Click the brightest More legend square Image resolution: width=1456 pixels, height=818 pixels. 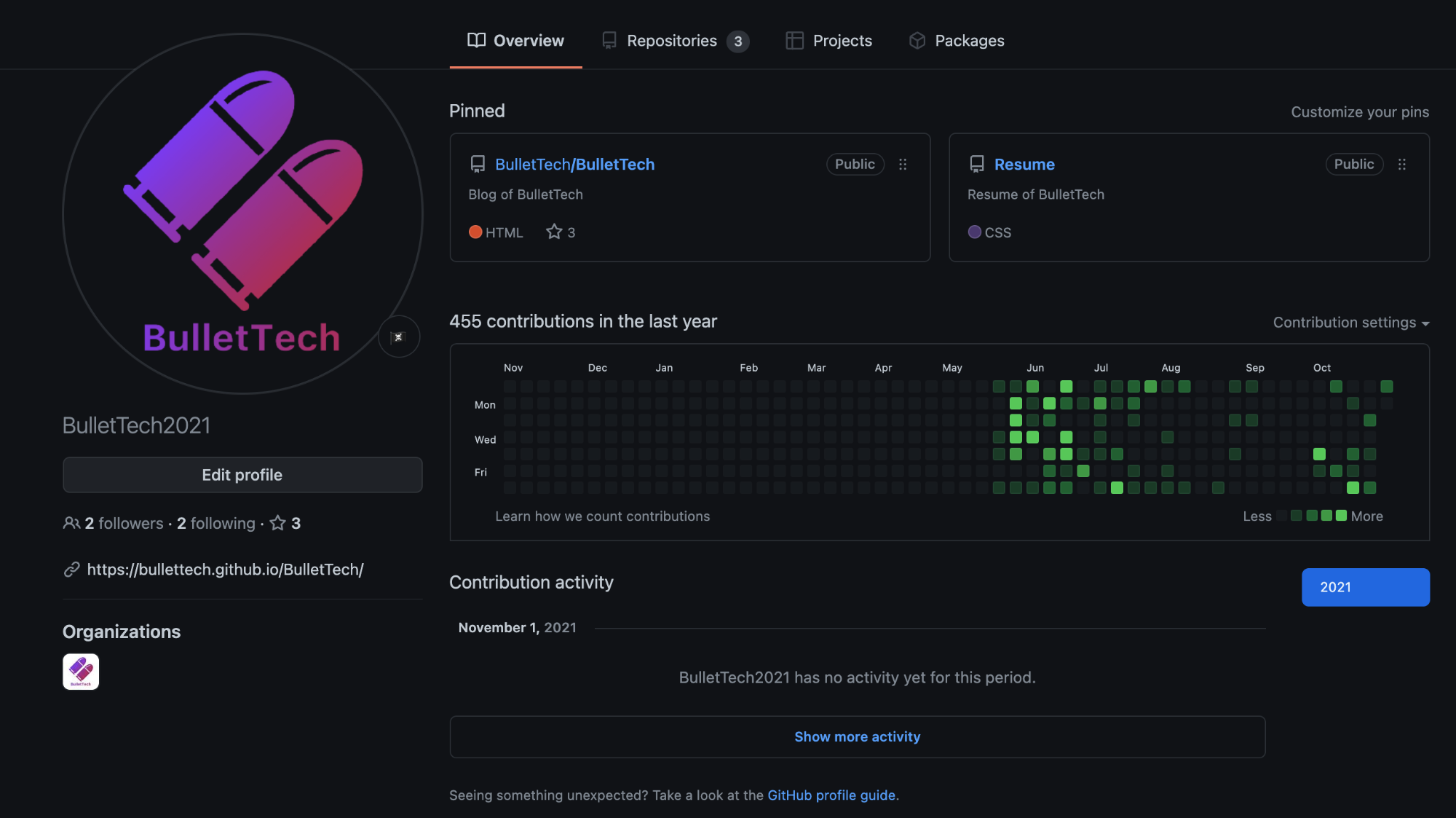1341,516
